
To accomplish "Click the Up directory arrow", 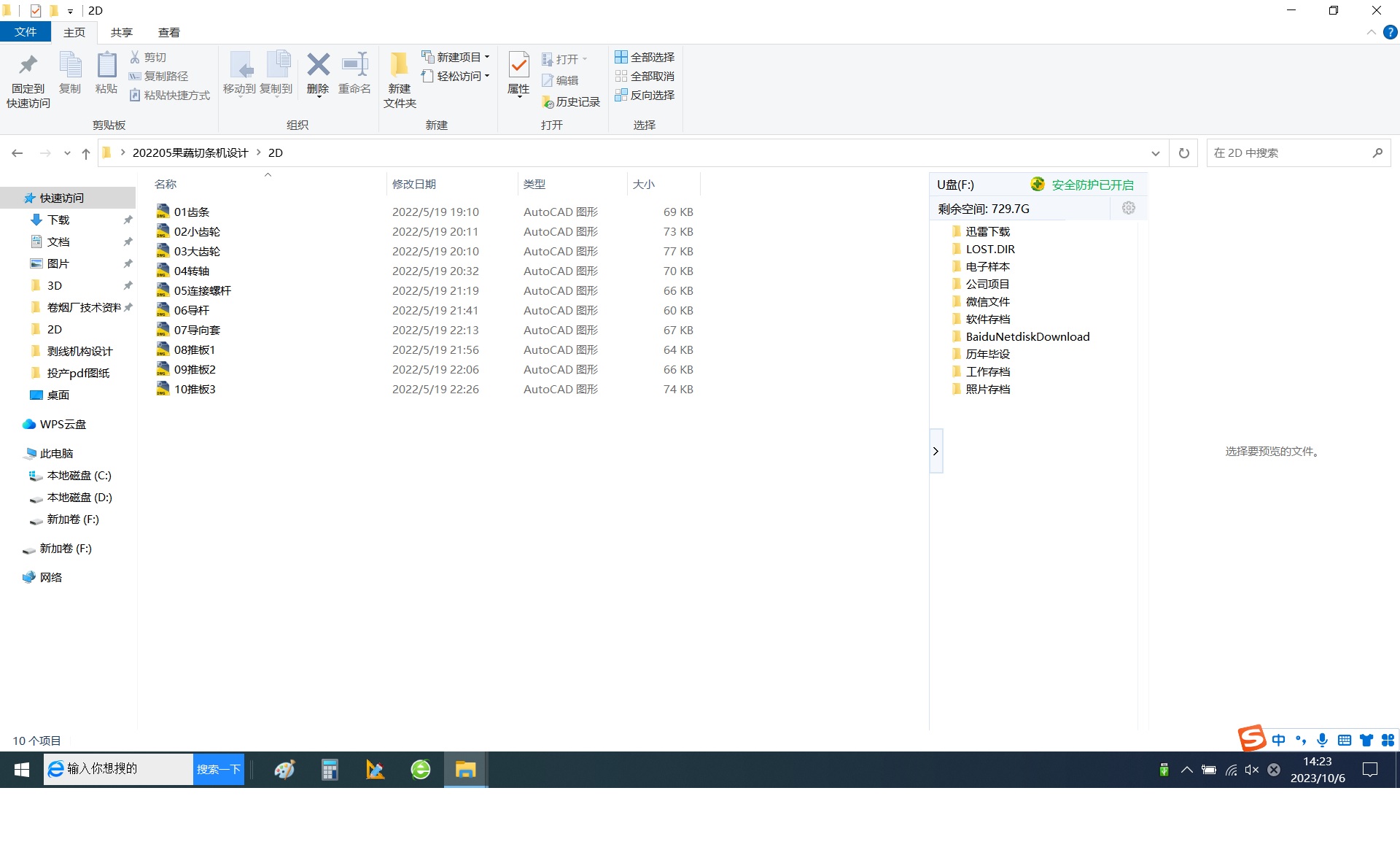I will pos(86,153).
